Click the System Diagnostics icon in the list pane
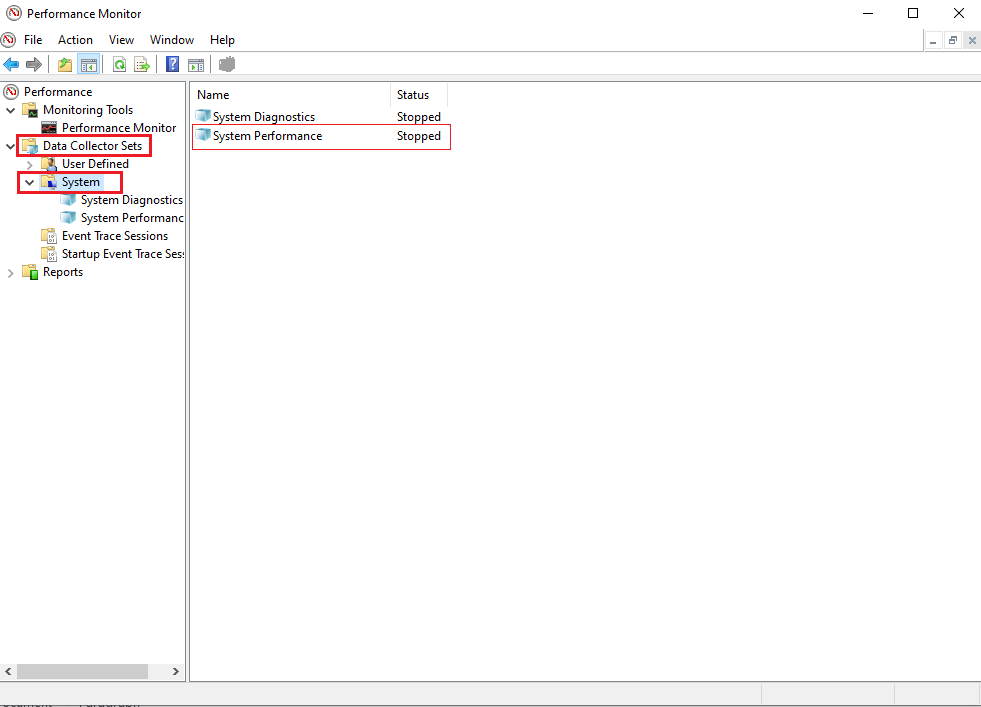981x707 pixels. pos(203,116)
